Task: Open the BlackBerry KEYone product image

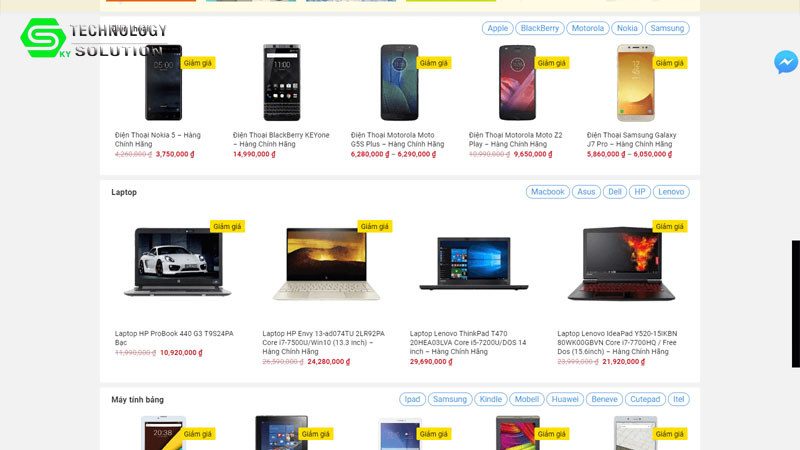Action: click(282, 83)
